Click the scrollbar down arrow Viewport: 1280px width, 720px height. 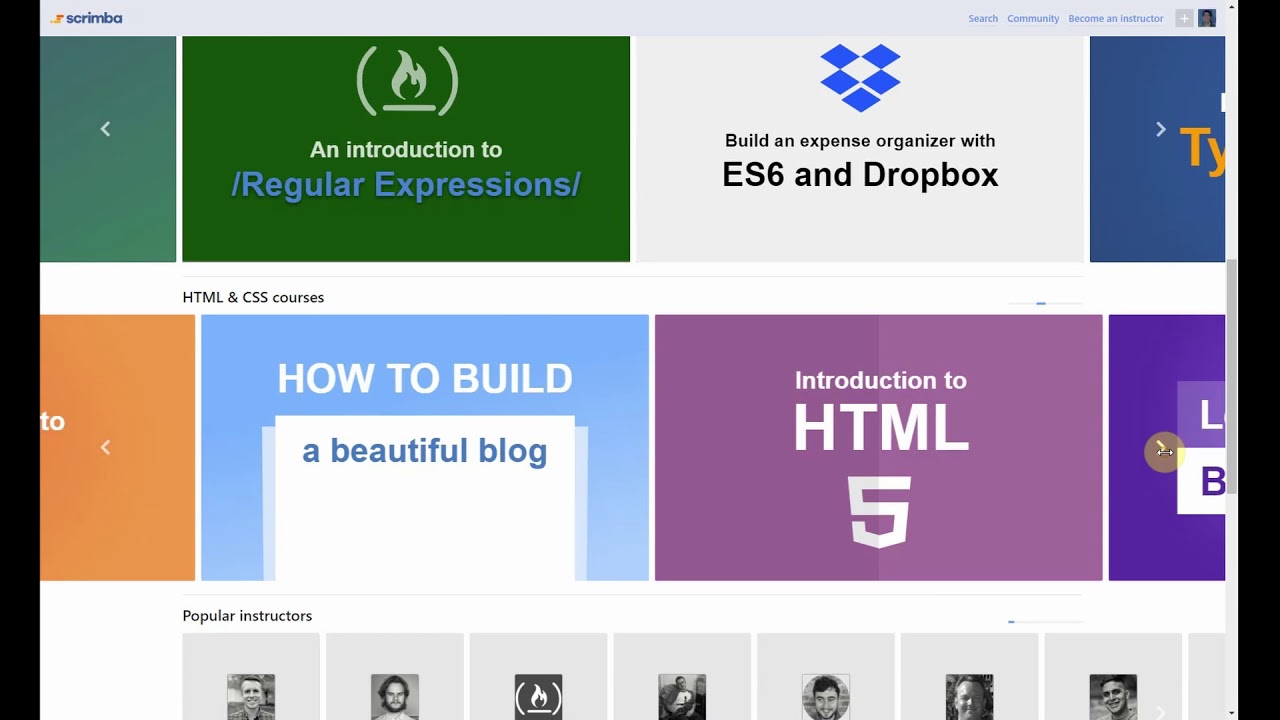(x=1232, y=713)
